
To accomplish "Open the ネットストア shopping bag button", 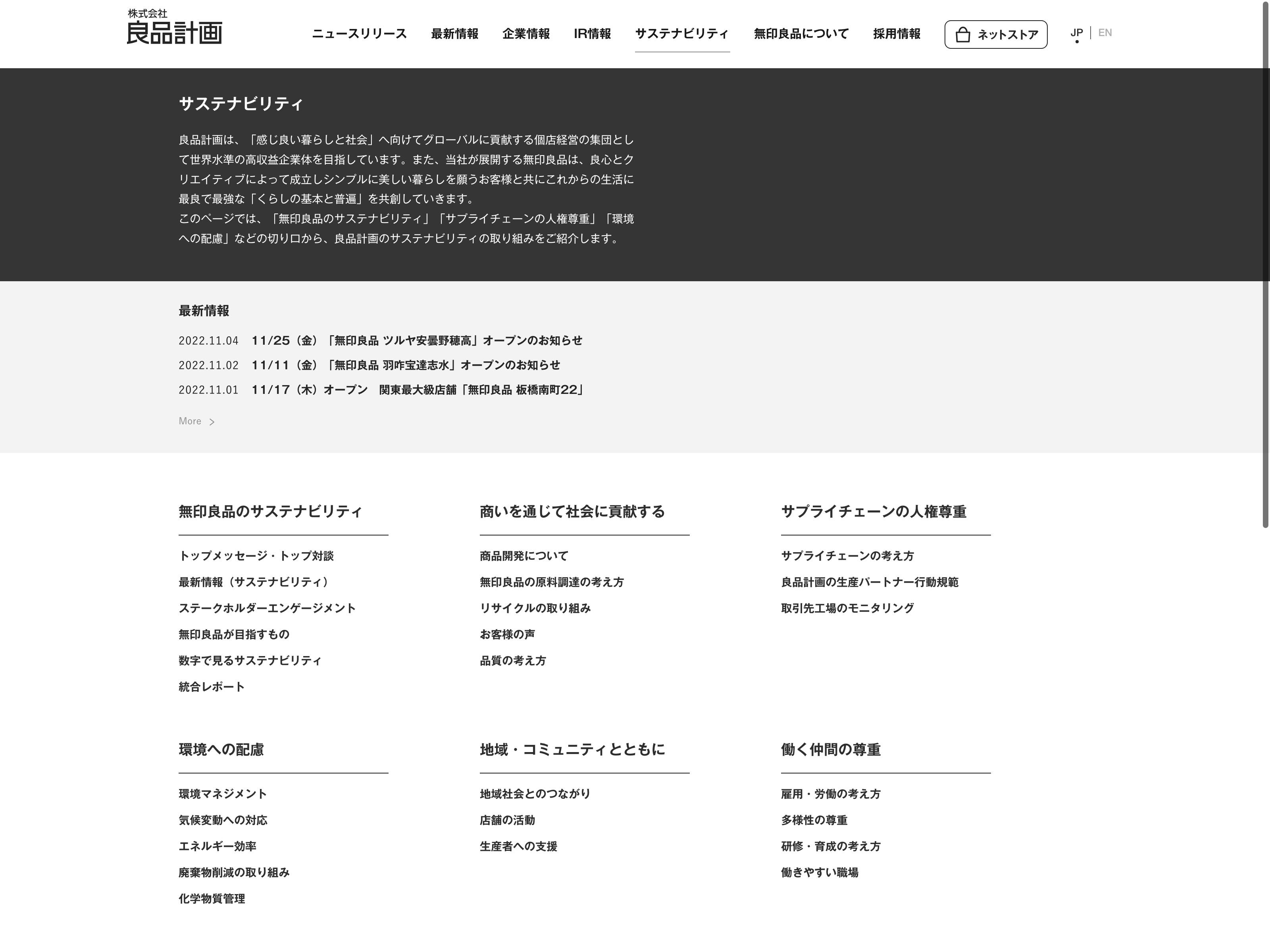I will click(995, 35).
